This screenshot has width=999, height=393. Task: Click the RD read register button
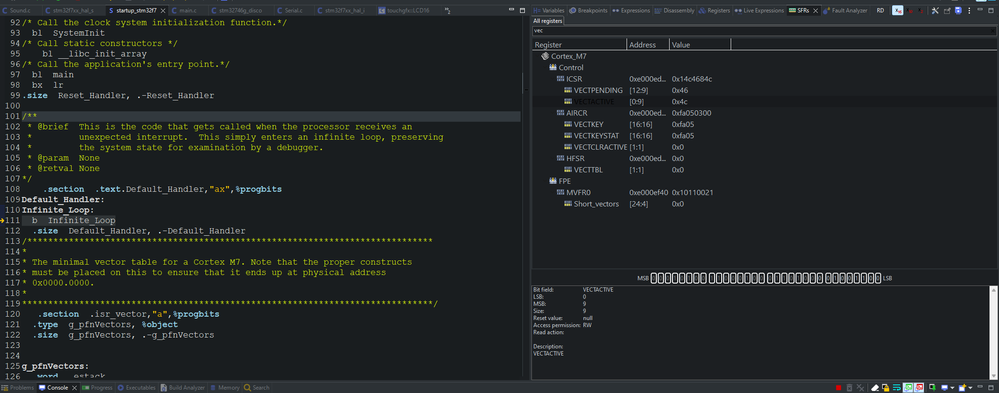pyautogui.click(x=880, y=10)
